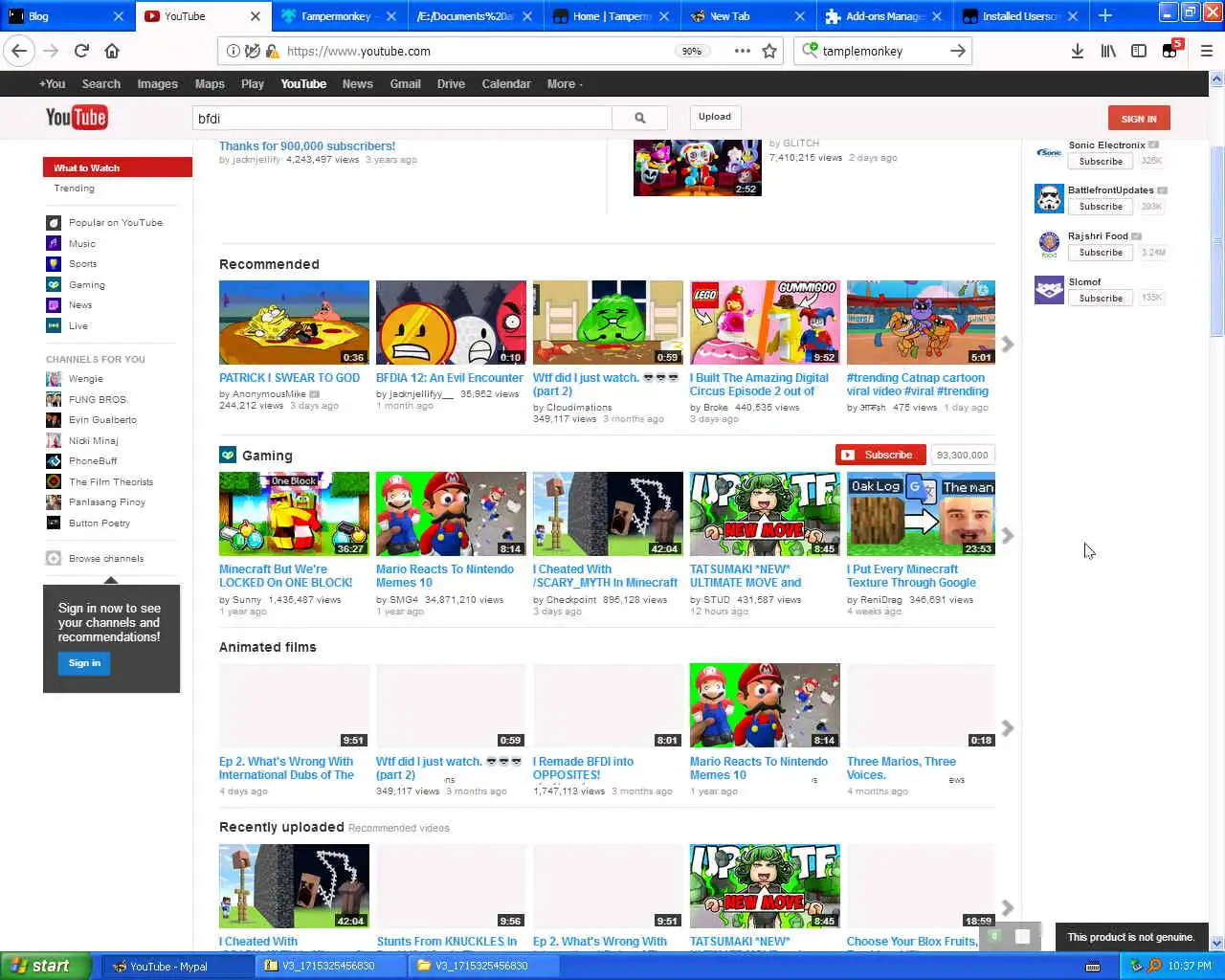The width and height of the screenshot is (1225, 980).
Task: Open Nicki Minaj channel in sidebar
Action: [x=93, y=441]
